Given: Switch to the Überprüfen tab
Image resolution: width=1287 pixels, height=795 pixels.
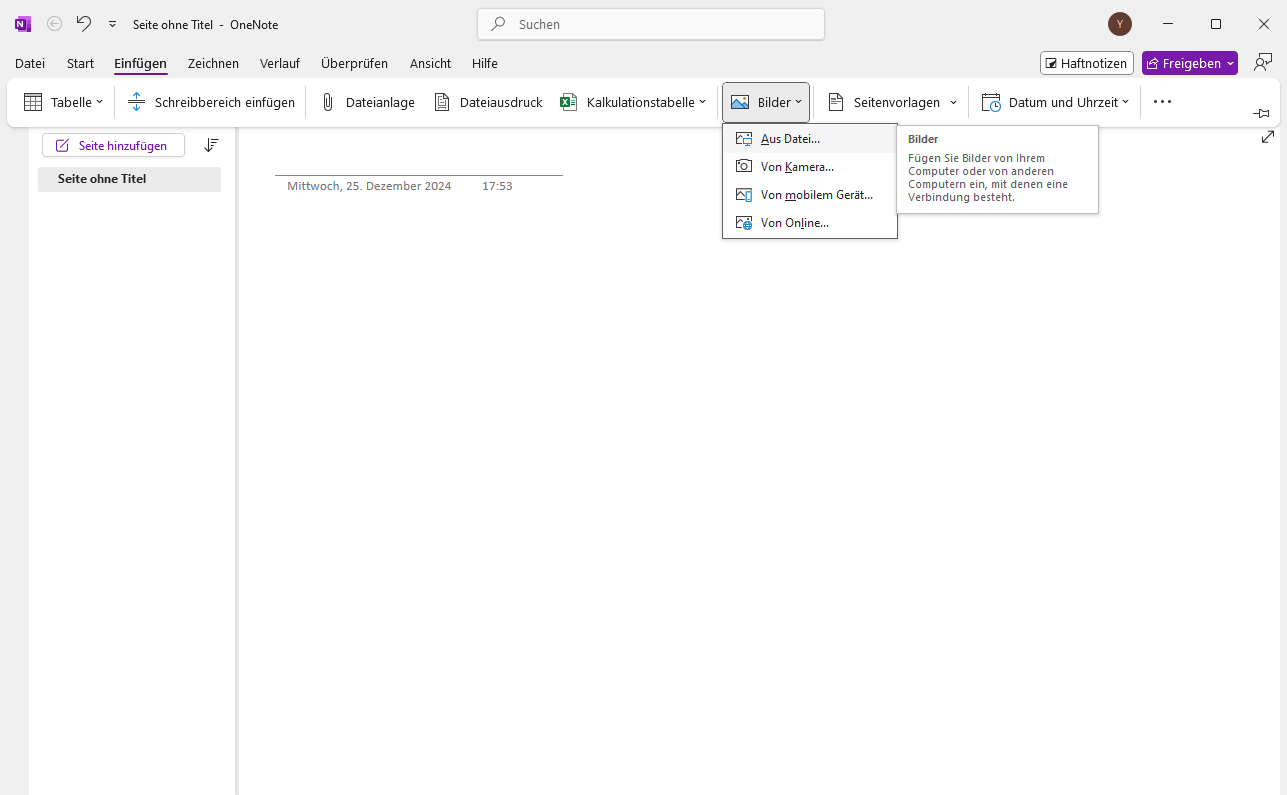Looking at the screenshot, I should pos(354,63).
